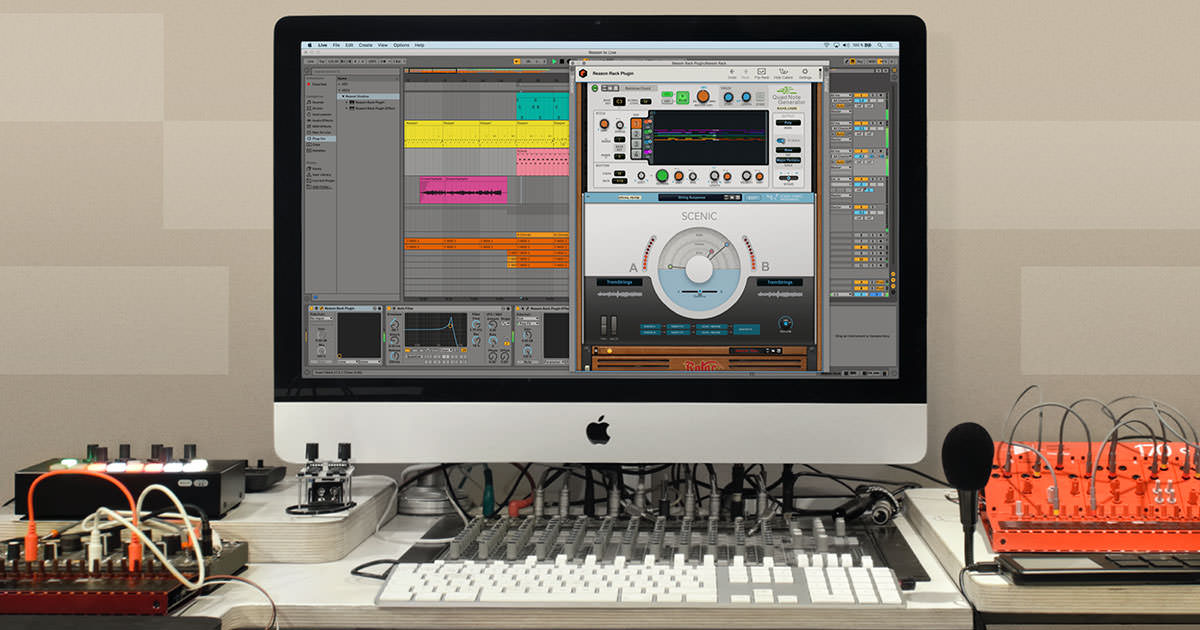Select note slot 2 in Quad Note Generator

636,133
